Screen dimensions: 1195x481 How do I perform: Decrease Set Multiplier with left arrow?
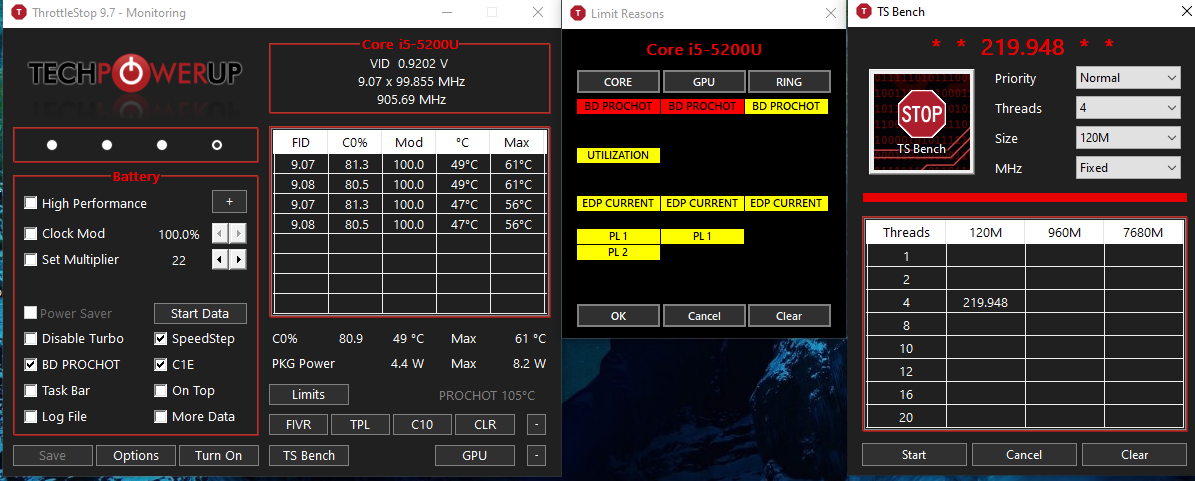coord(220,260)
